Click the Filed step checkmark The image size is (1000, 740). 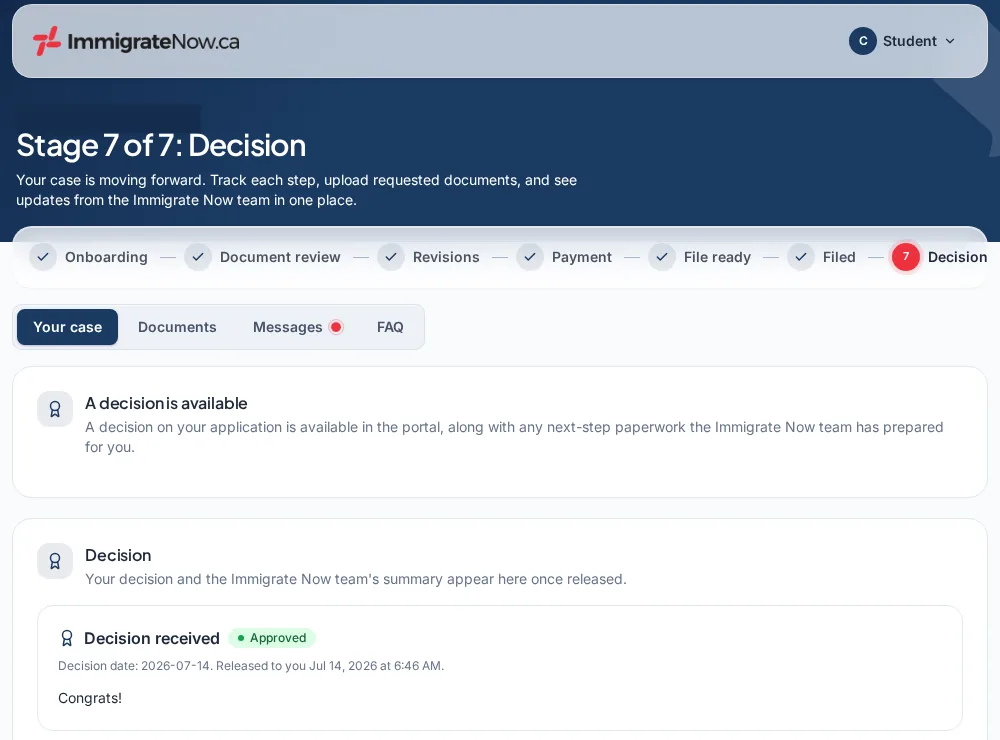pyautogui.click(x=801, y=257)
